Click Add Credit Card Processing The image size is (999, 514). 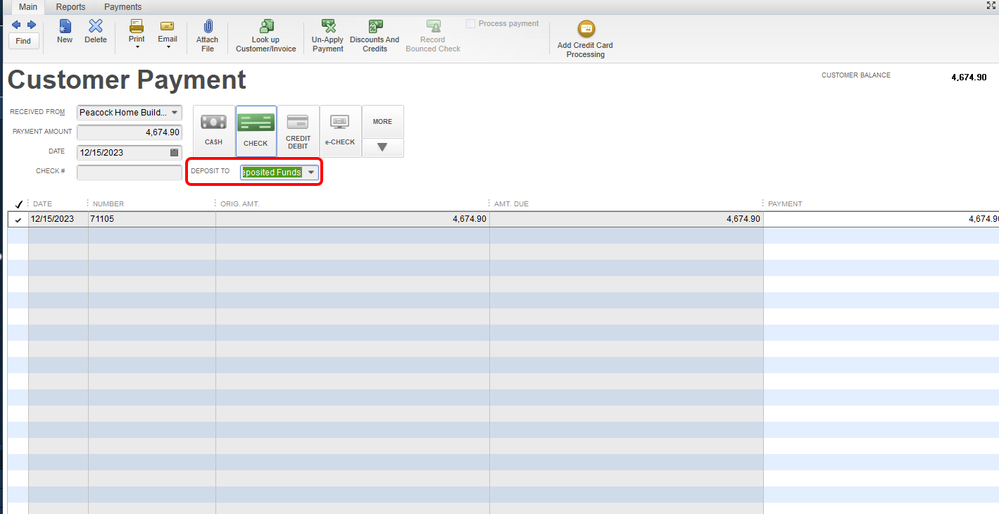point(586,39)
